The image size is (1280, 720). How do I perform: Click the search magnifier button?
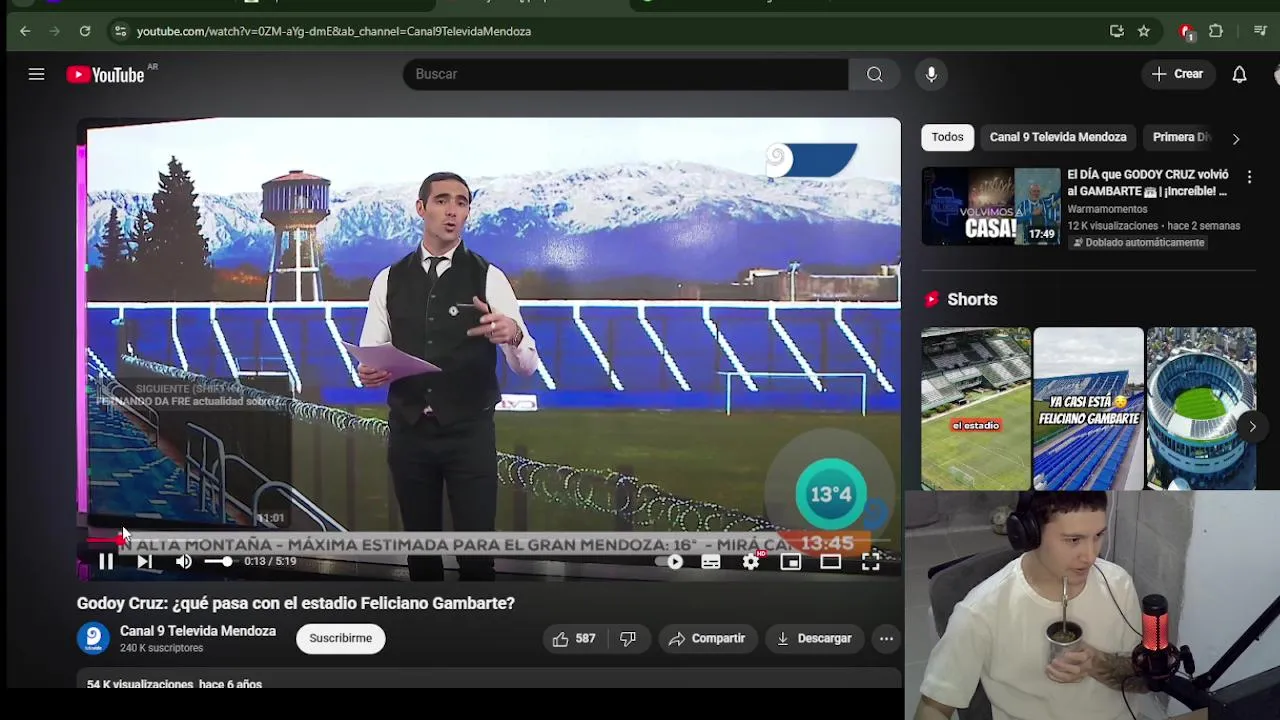pos(875,74)
